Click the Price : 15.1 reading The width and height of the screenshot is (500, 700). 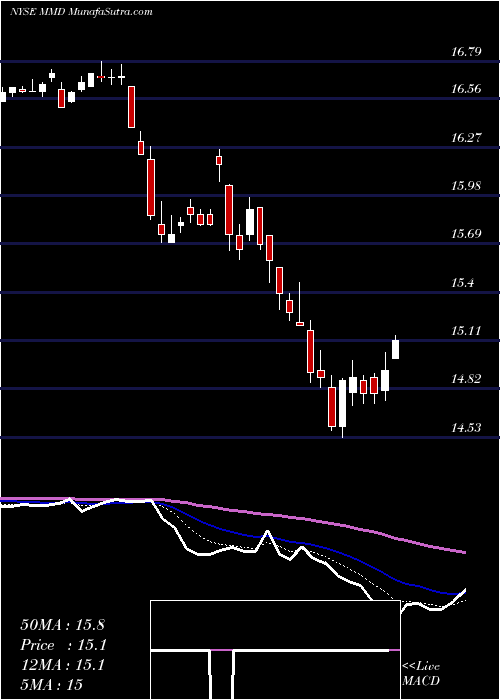(x=63, y=645)
